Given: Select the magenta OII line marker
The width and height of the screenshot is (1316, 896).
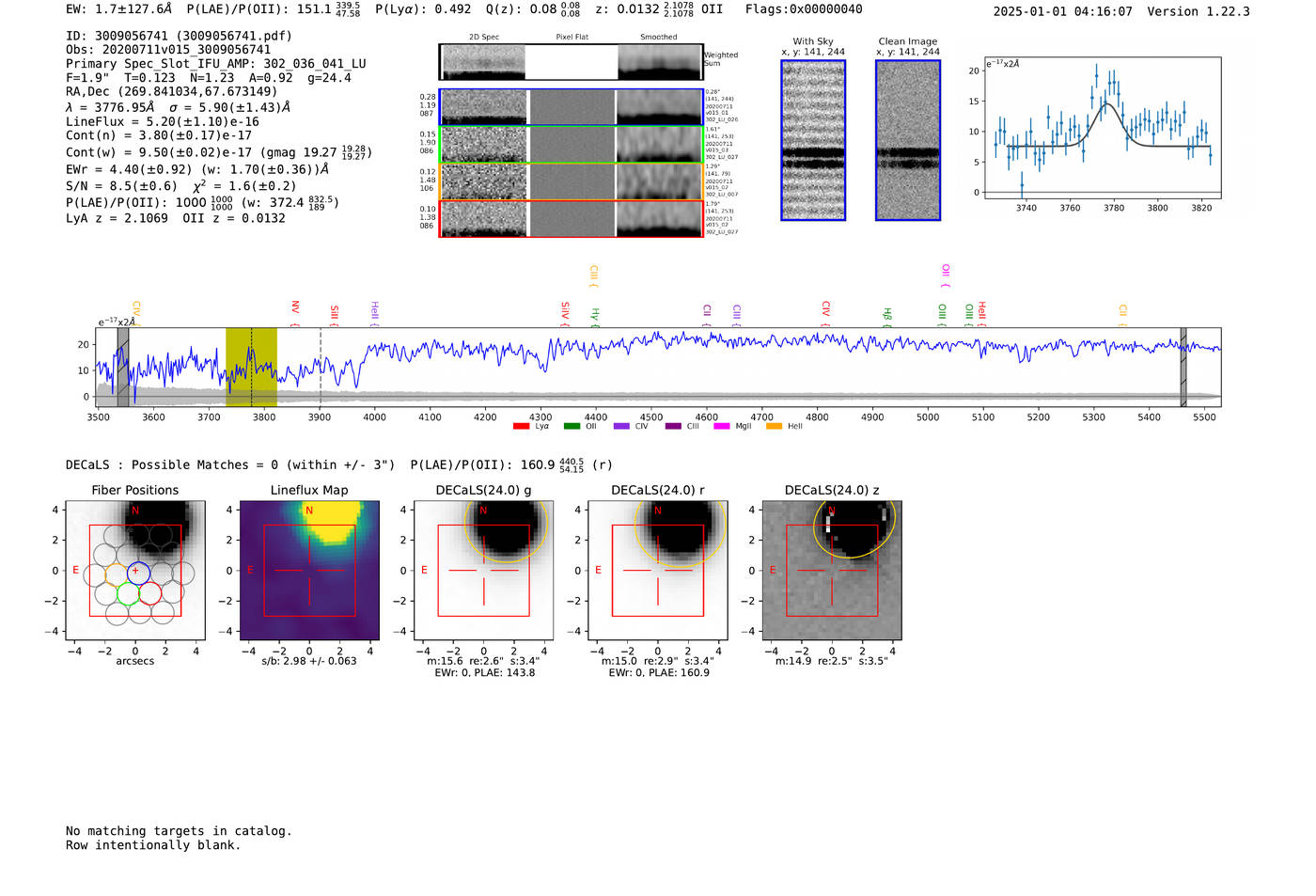Looking at the screenshot, I should tap(946, 276).
